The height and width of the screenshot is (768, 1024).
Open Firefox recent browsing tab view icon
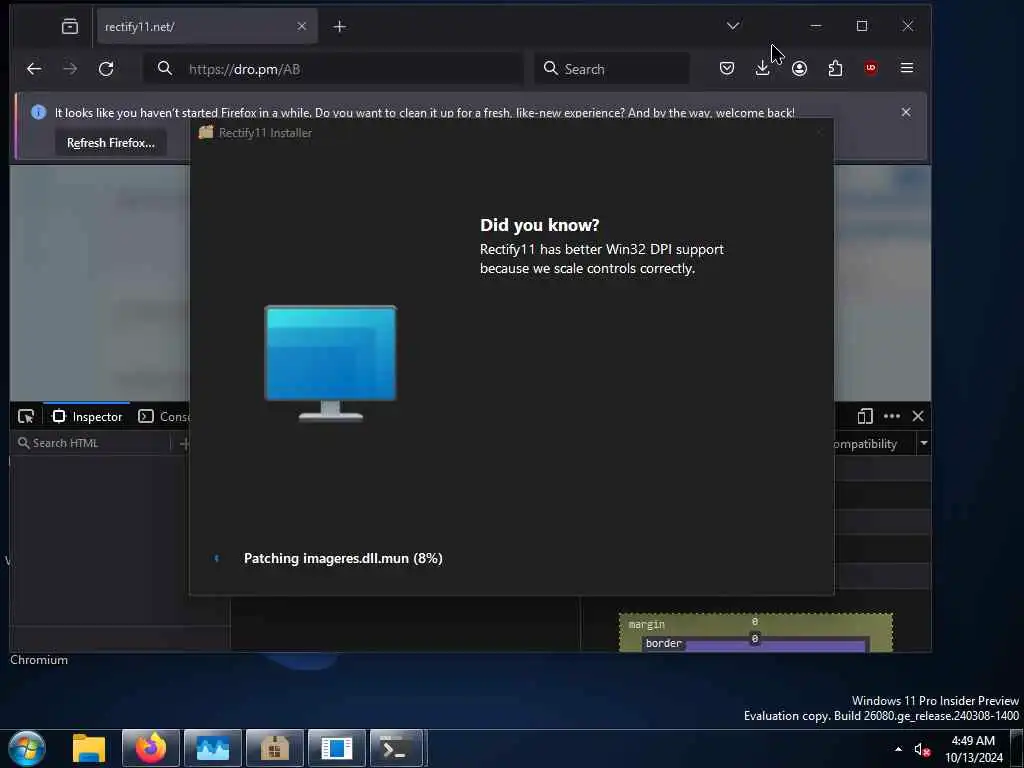tap(70, 26)
